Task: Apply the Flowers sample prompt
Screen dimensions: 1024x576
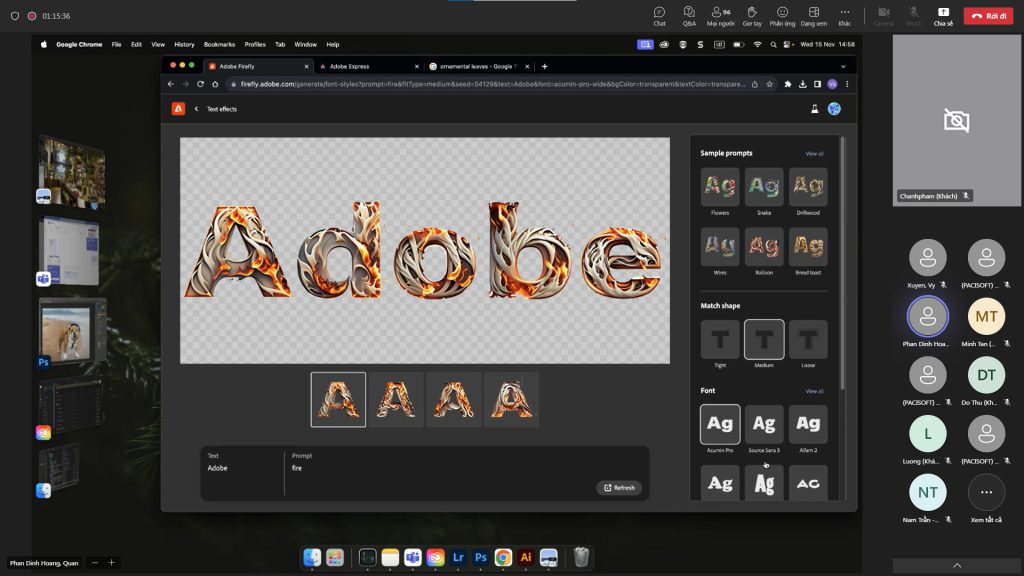Action: pyautogui.click(x=720, y=187)
